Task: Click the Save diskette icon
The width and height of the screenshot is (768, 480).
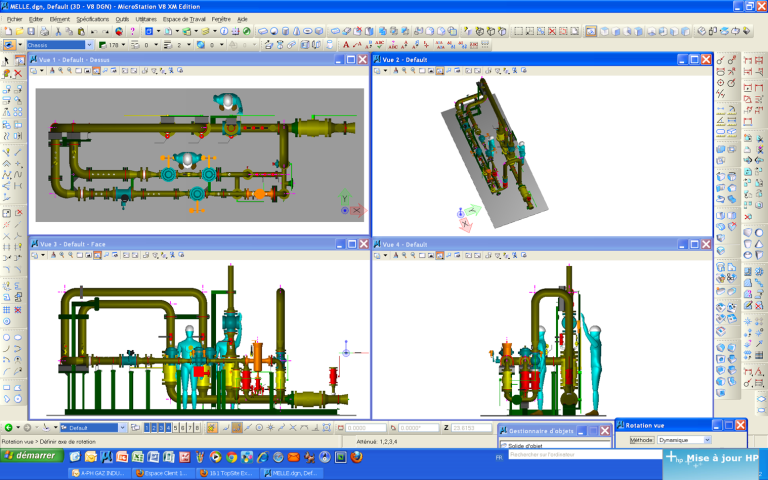Action: [31, 31]
